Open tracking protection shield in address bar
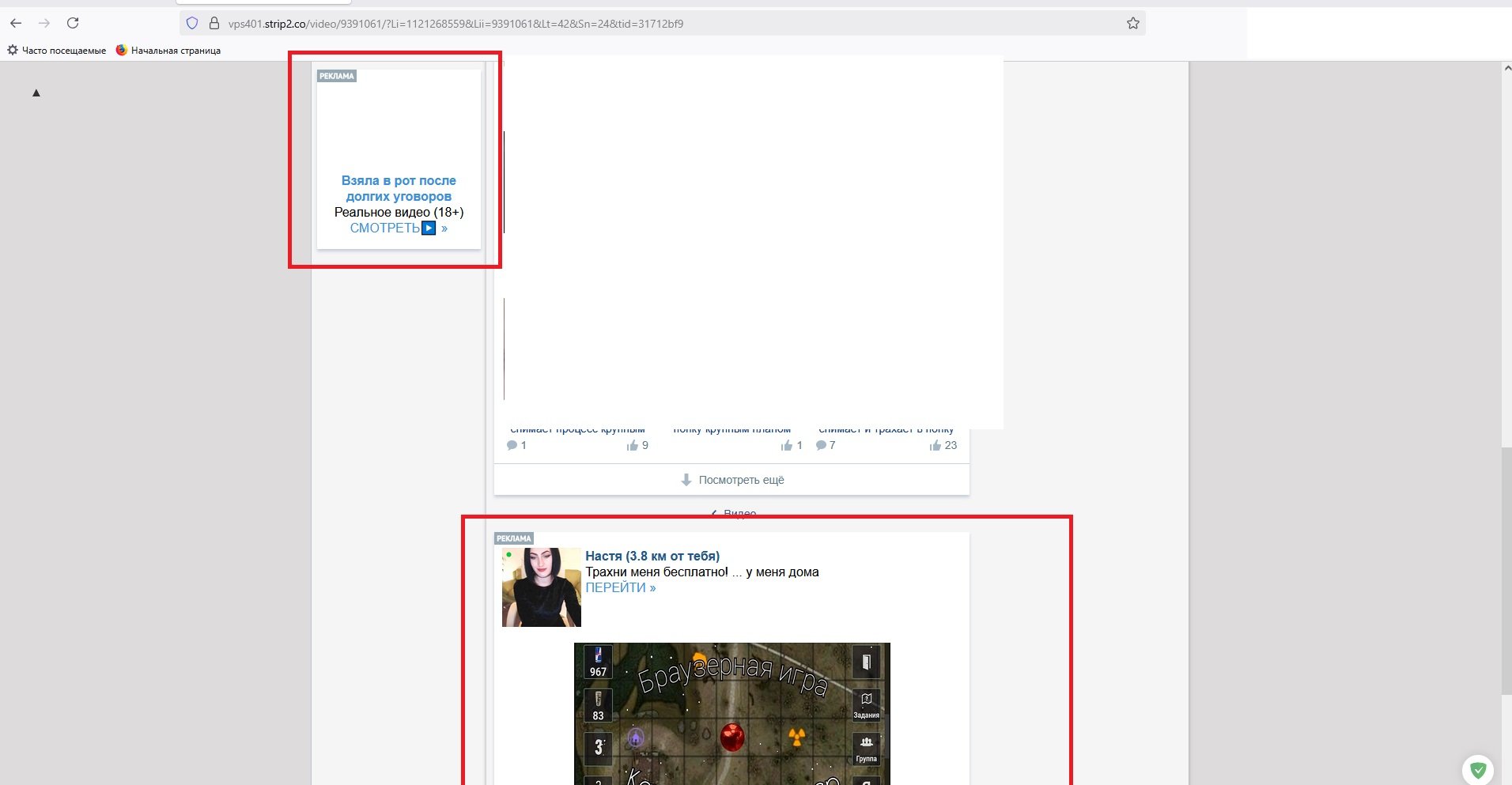The height and width of the screenshot is (785, 1512). [x=192, y=24]
